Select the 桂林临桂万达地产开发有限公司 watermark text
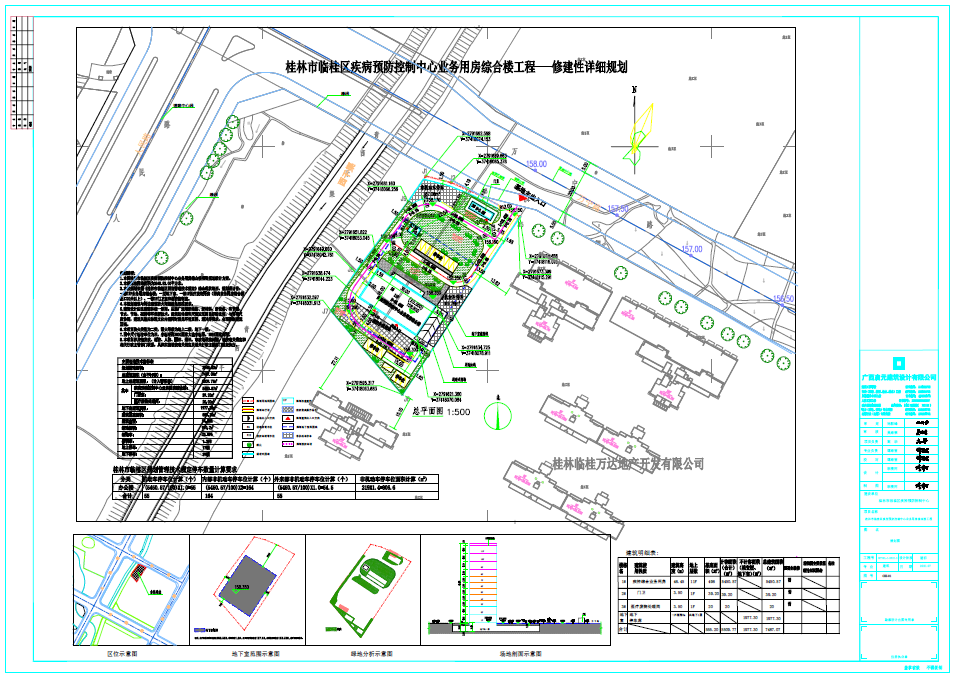 (x=628, y=464)
